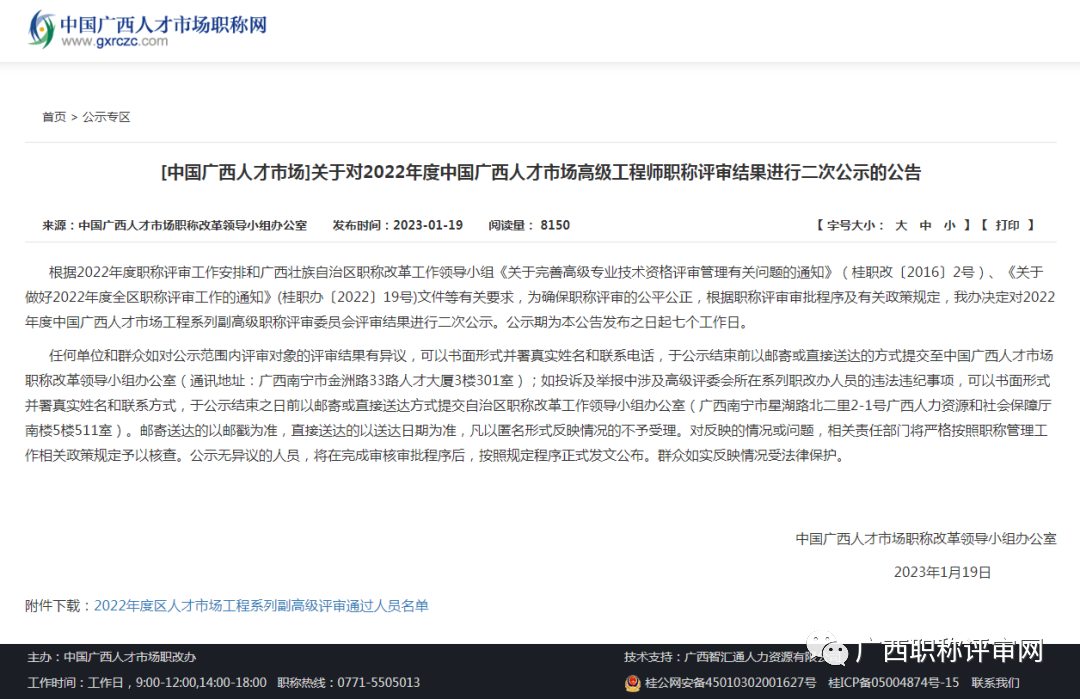Click the 联系我们 footer link
The image size is (1080, 699).
click(995, 682)
